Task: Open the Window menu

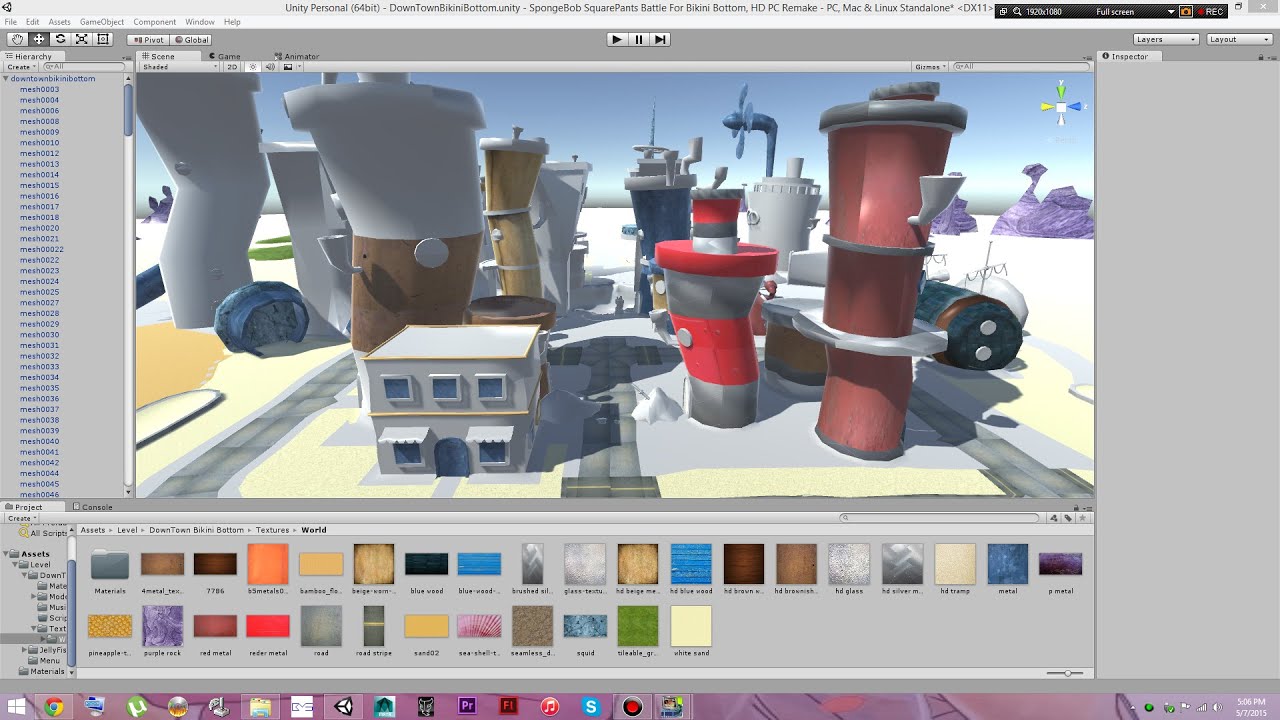Action: 200,22
